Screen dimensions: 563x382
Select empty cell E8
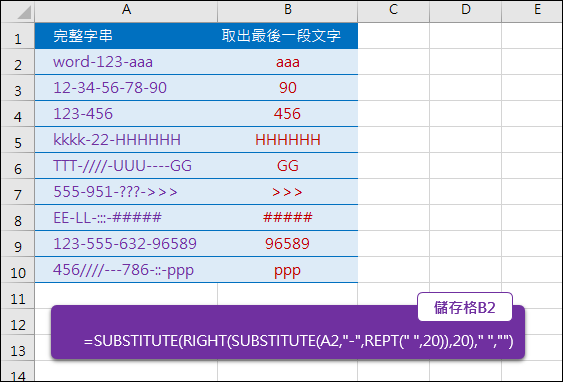pyautogui.click(x=532, y=218)
